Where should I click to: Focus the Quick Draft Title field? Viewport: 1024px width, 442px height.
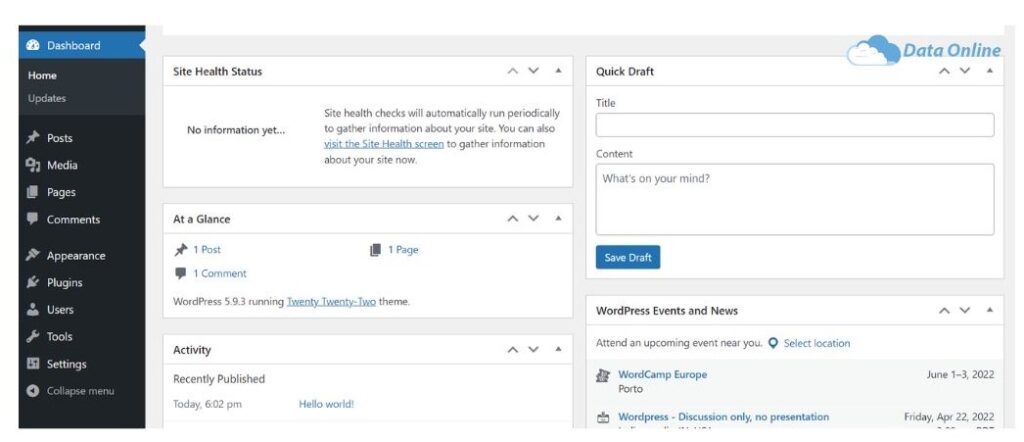(795, 125)
